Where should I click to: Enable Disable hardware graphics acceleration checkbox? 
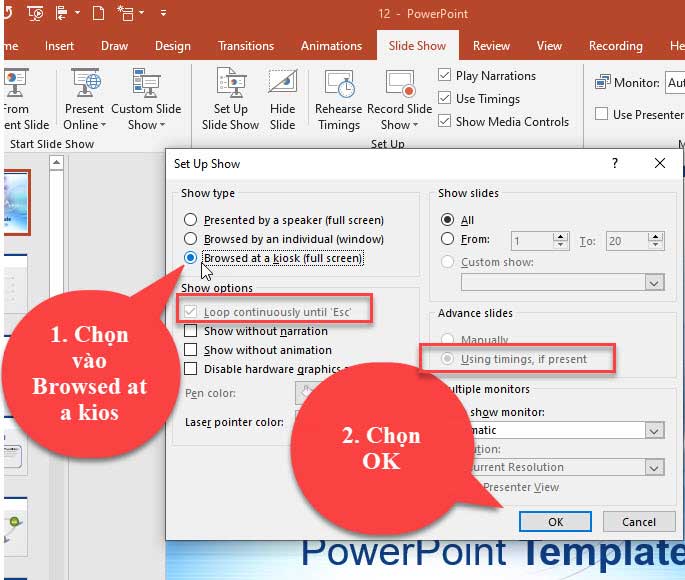click(x=190, y=369)
